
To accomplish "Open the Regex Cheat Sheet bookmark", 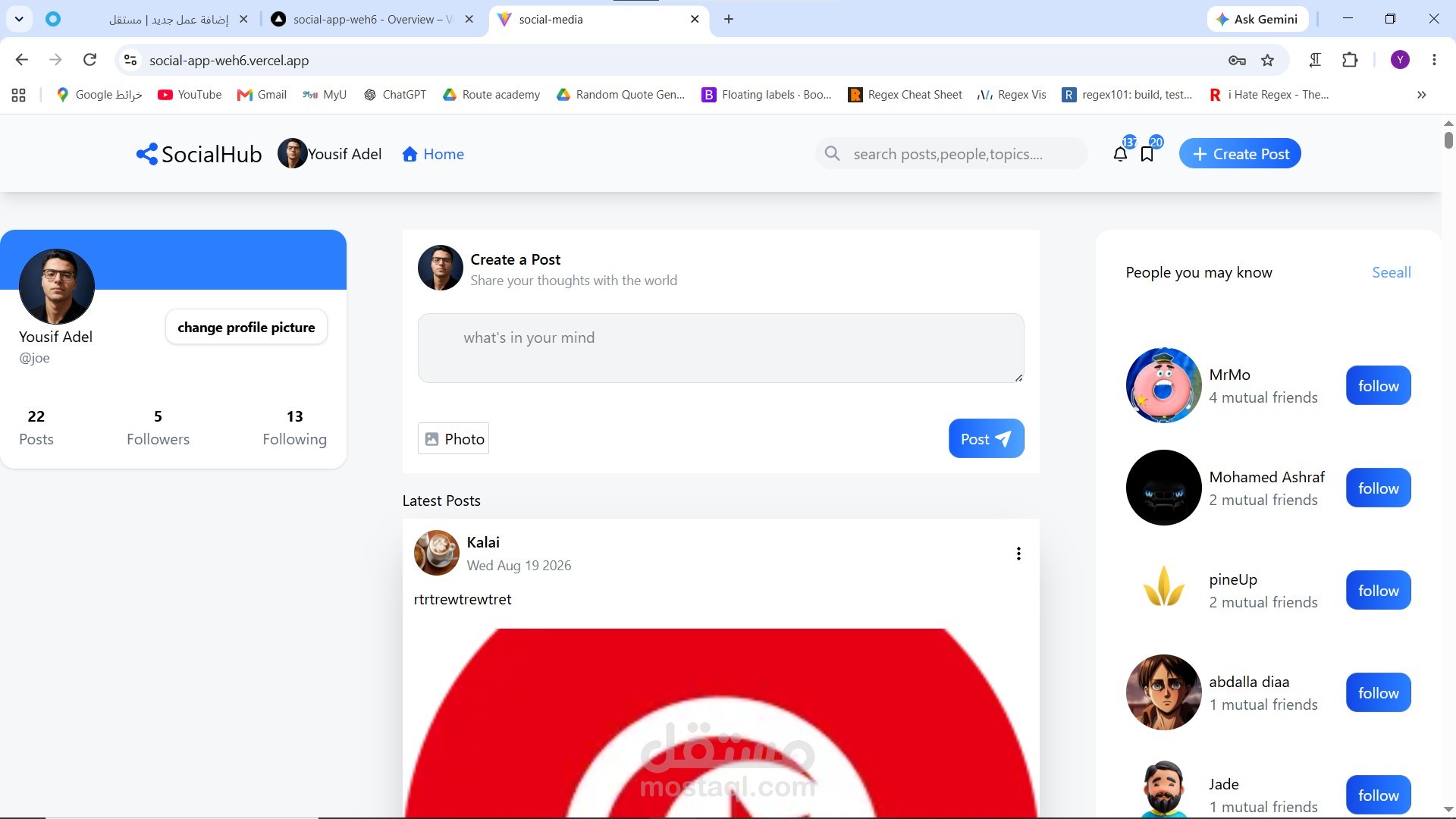I will coord(905,95).
